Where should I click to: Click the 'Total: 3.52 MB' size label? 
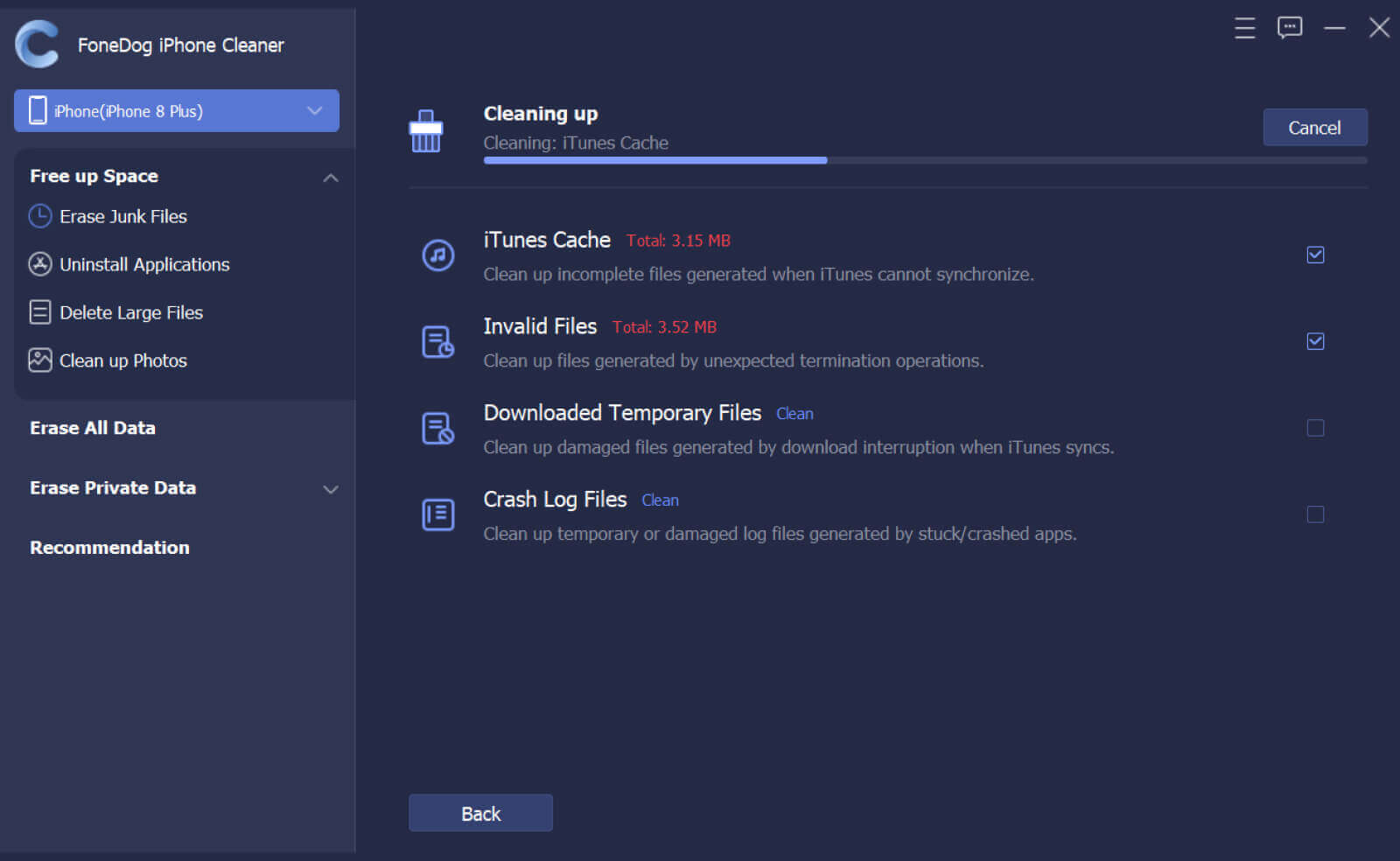click(664, 327)
